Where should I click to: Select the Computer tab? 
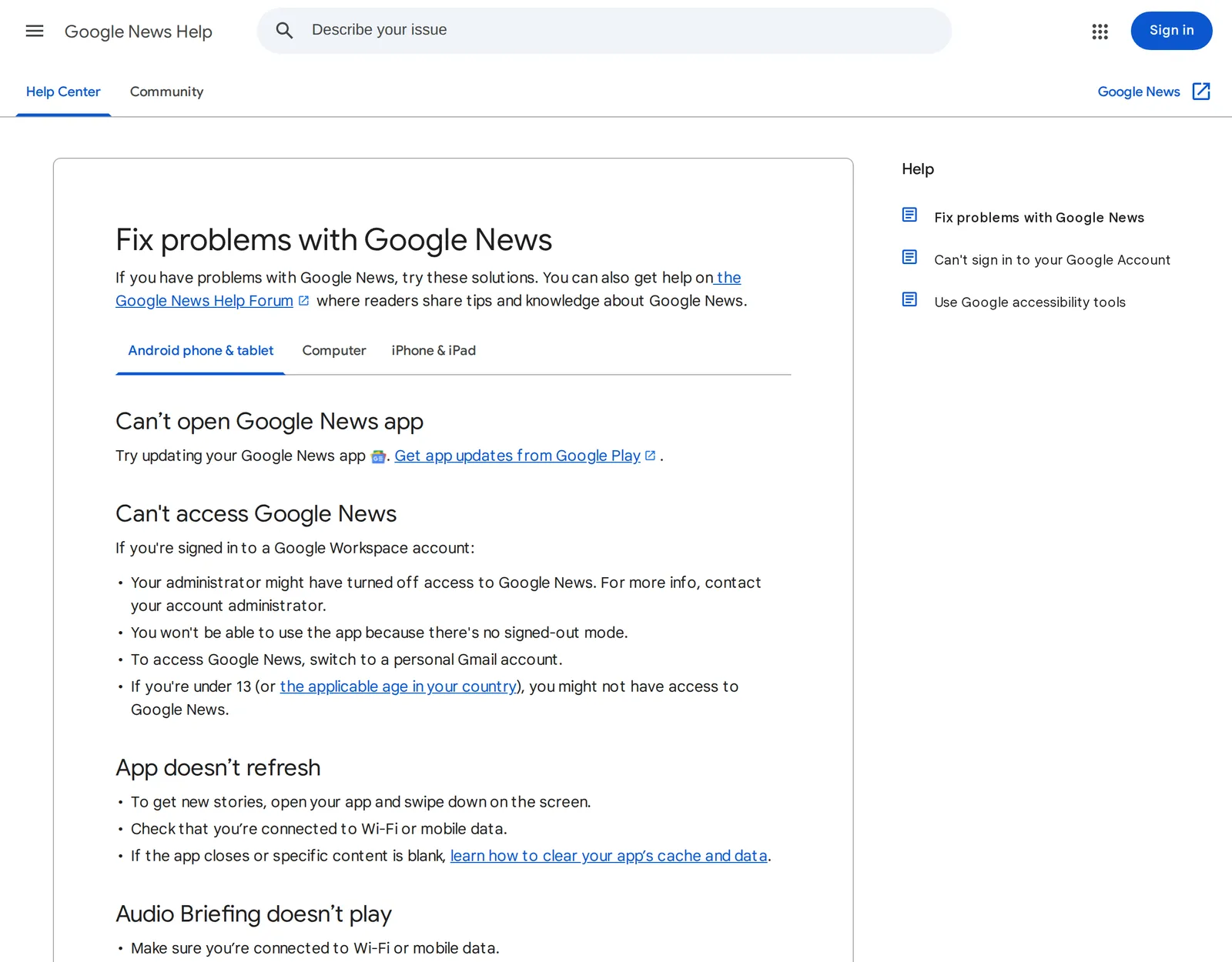click(x=334, y=351)
